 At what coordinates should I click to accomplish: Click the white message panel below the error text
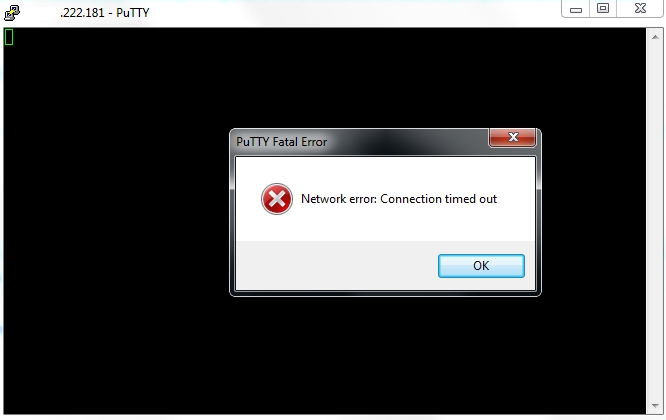click(x=385, y=227)
